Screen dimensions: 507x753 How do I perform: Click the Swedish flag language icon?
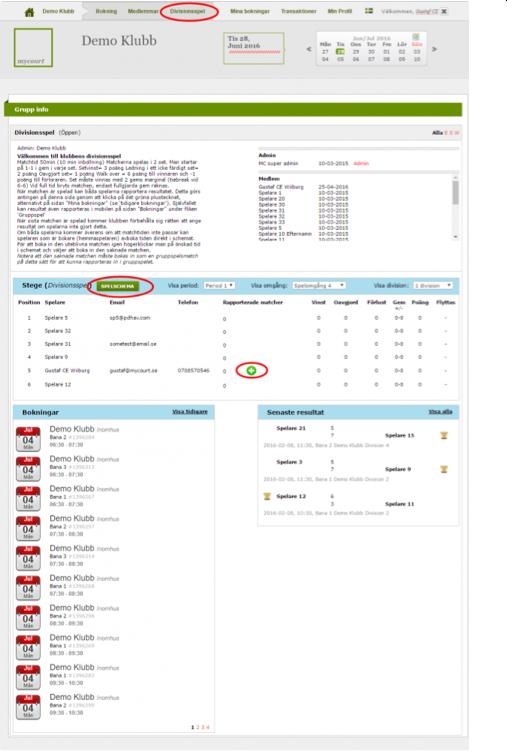[x=369, y=11]
